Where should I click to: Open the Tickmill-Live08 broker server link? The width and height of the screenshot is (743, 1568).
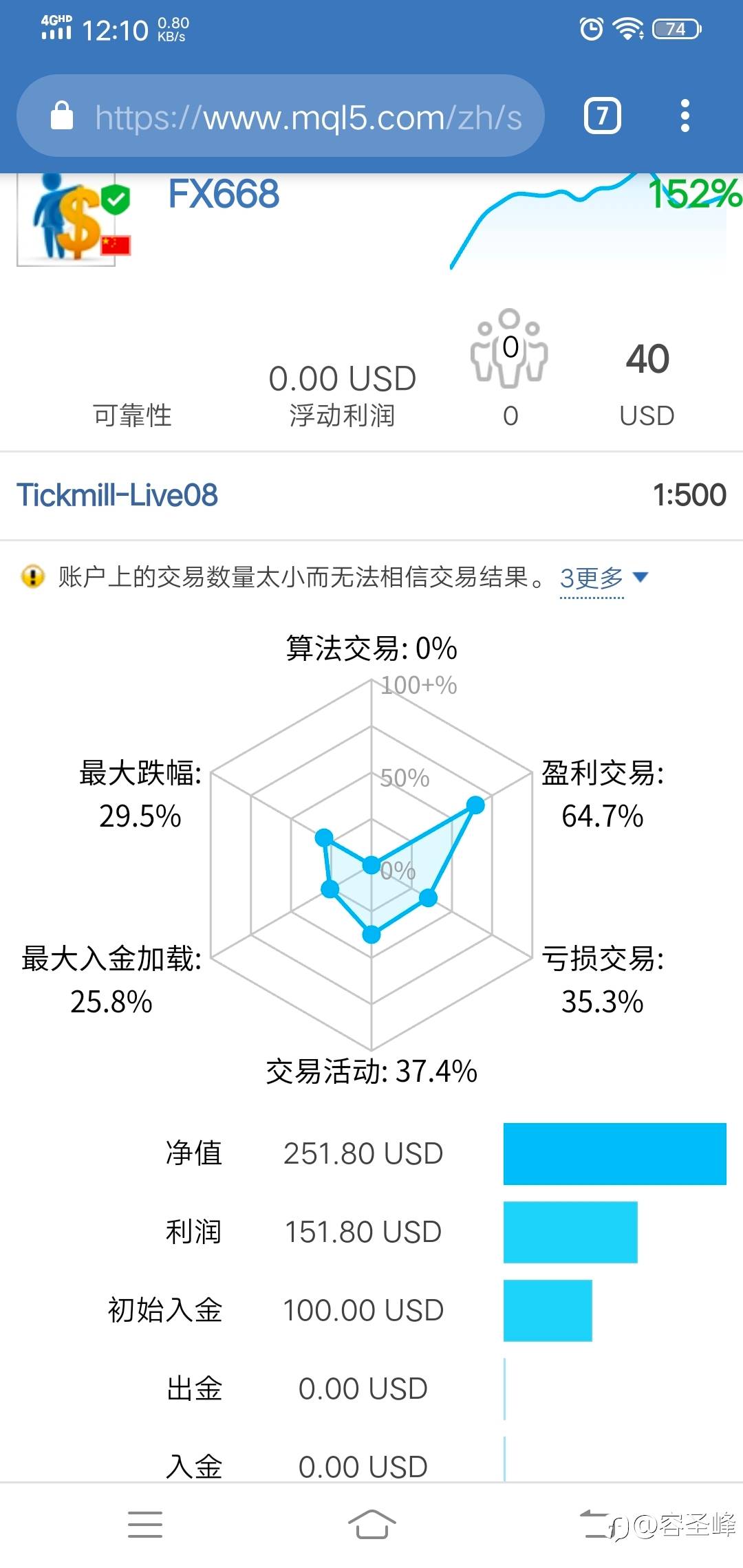click(x=117, y=495)
